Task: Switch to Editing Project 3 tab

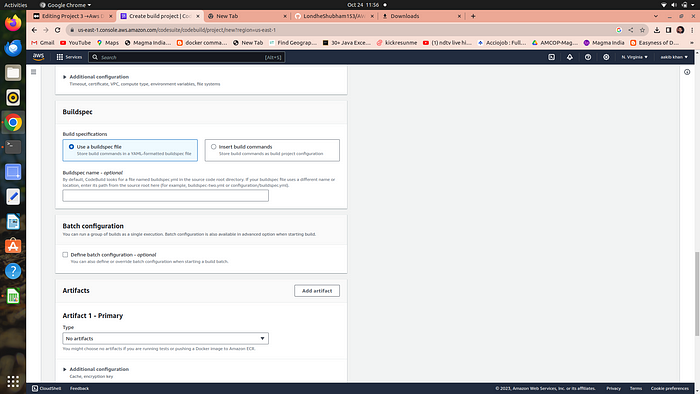Action: (x=72, y=16)
